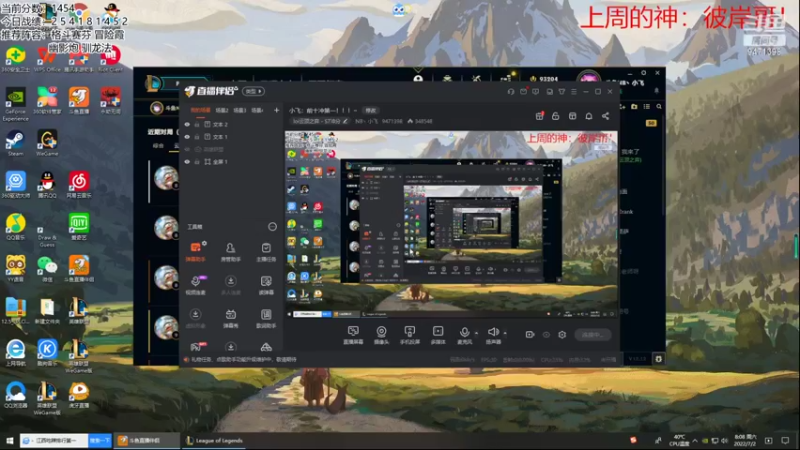Image resolution: width=800 pixels, height=450 pixels.
Task: Add a screen capture source (直播屏幕)
Action: click(x=353, y=335)
